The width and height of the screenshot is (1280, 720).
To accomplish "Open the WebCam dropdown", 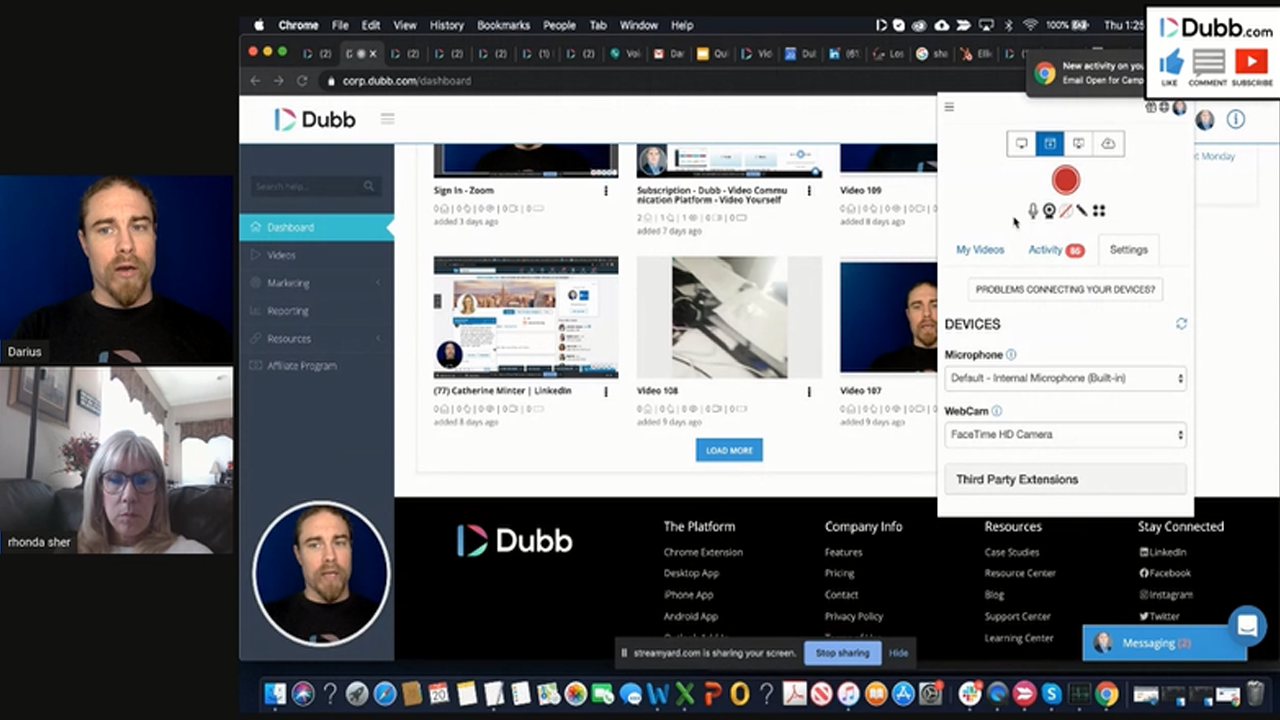I will coord(1066,435).
